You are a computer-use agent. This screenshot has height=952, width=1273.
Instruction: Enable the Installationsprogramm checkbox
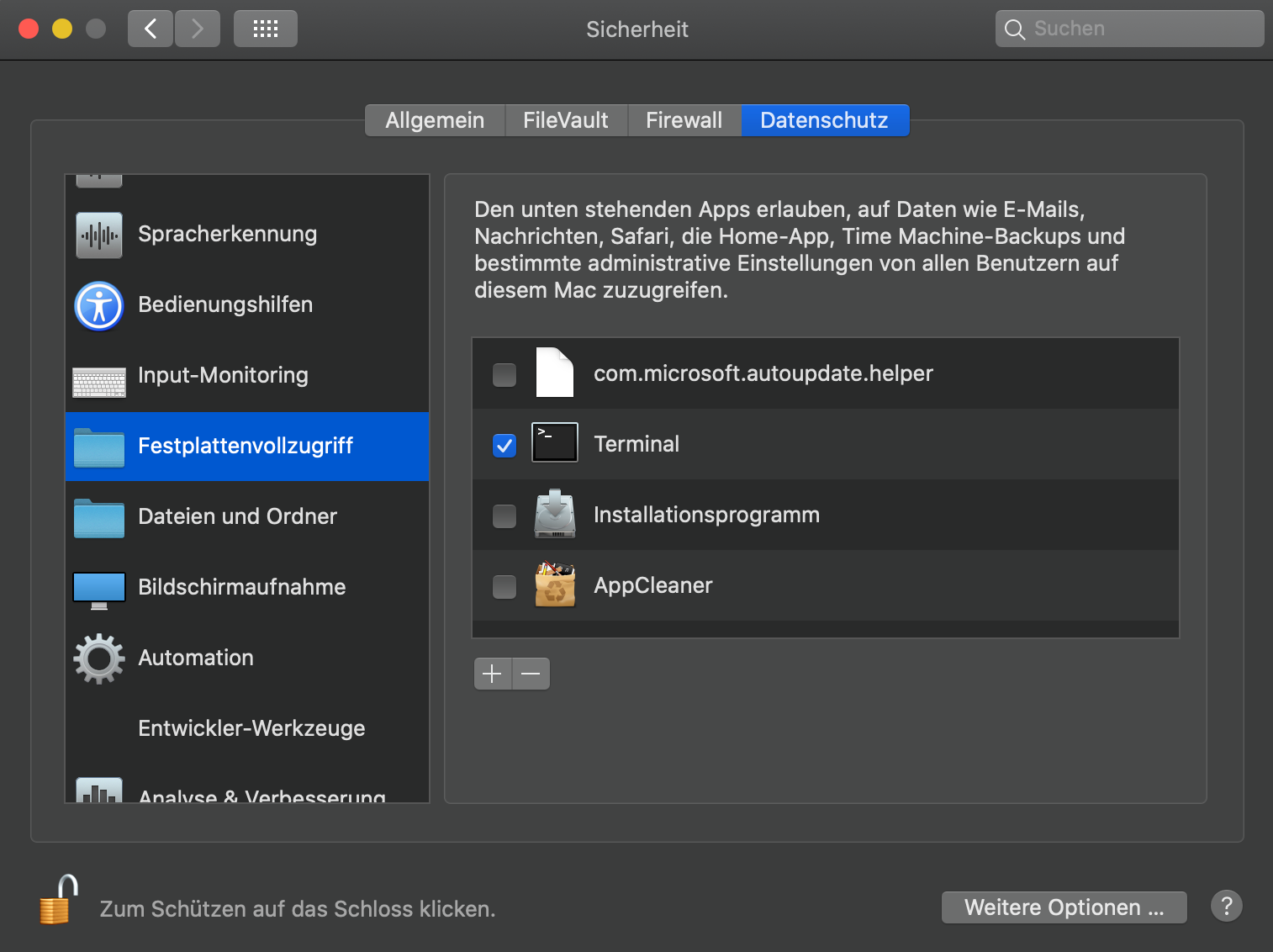[504, 516]
